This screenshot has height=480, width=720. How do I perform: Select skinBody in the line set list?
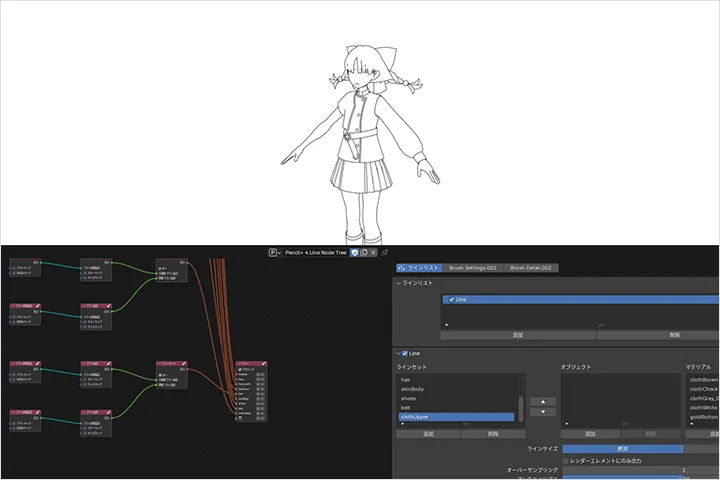[457, 389]
